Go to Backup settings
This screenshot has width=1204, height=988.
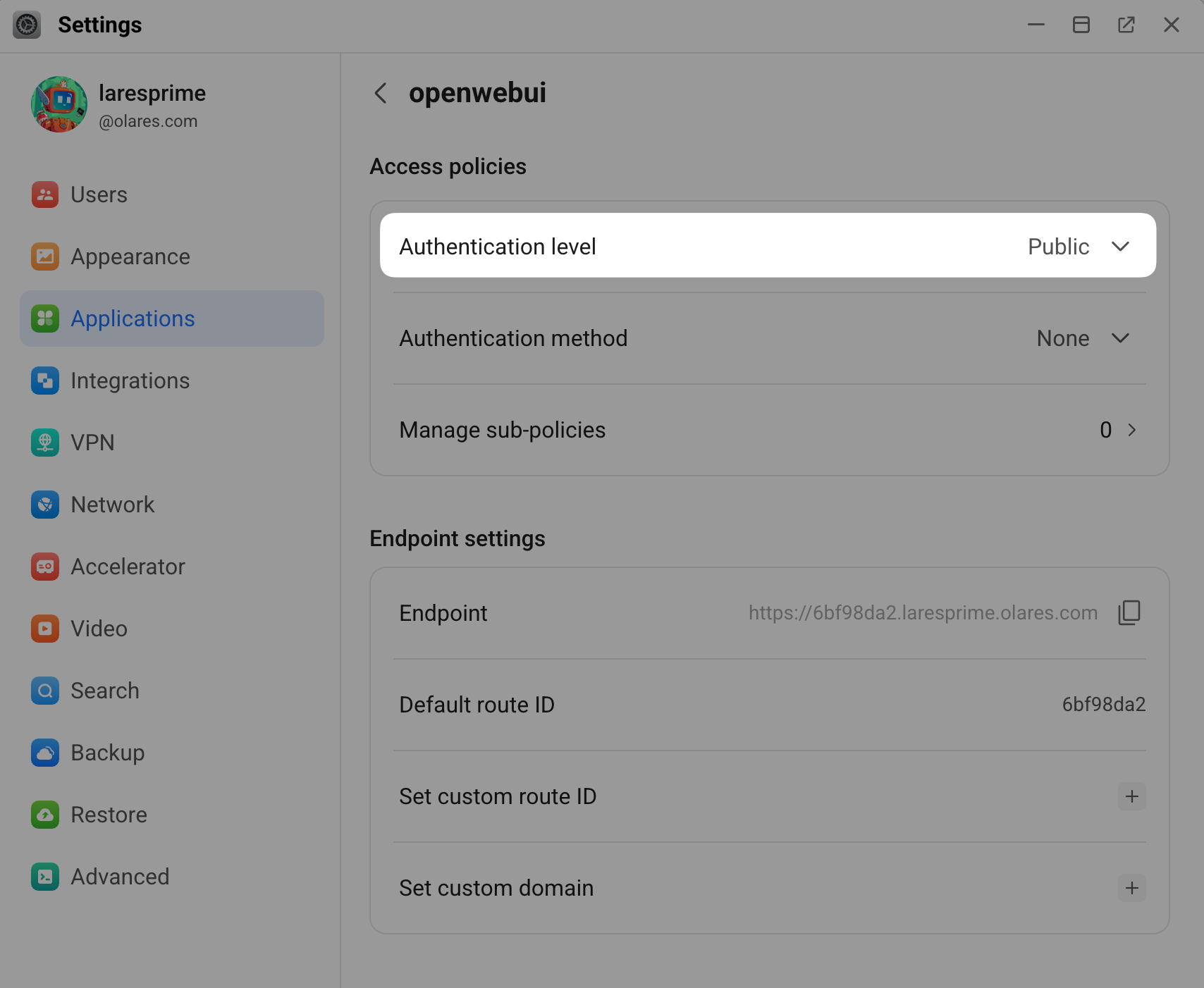click(172, 753)
